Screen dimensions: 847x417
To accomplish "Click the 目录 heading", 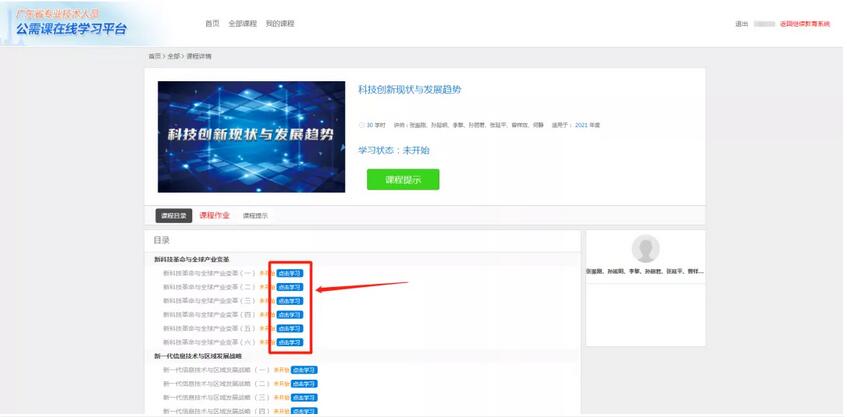I will [162, 240].
